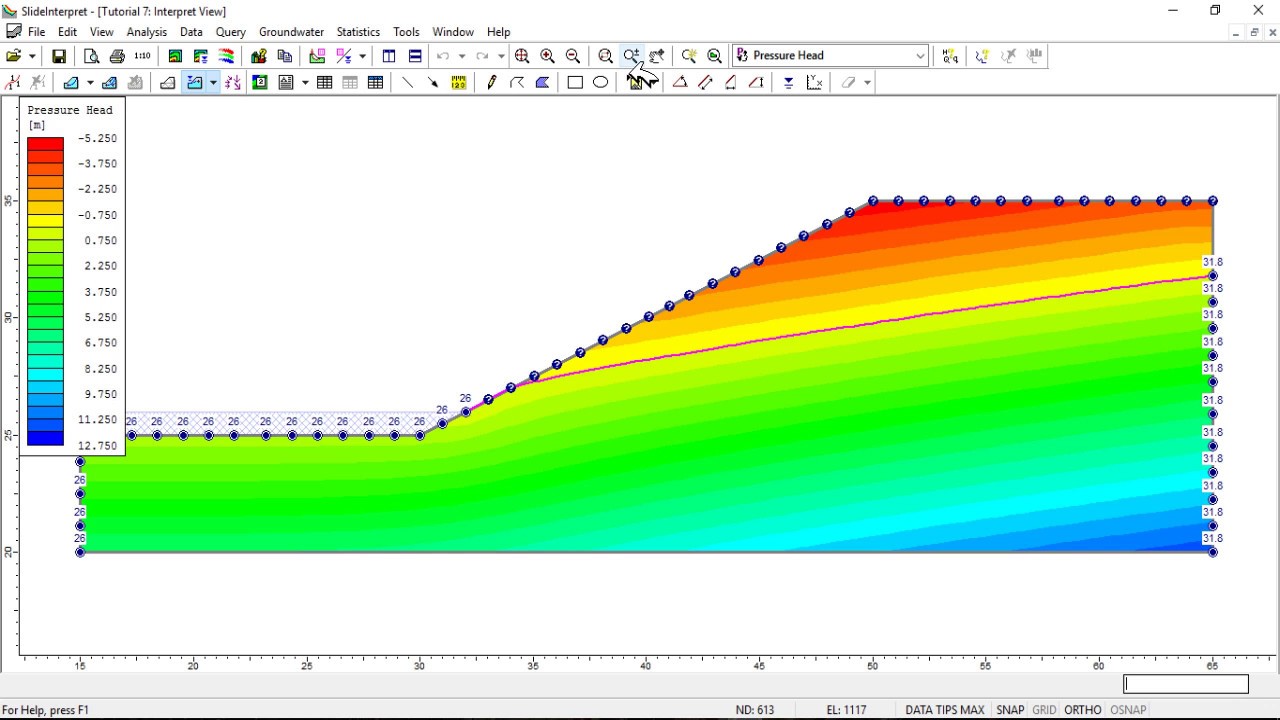Toggle SNAP in the status bar
This screenshot has width=1280, height=720.
tap(1010, 710)
